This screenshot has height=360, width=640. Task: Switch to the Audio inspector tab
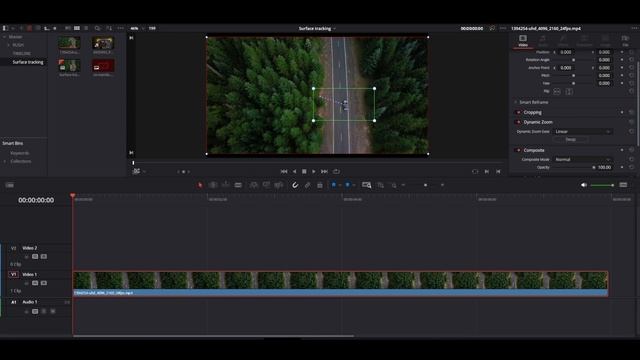(543, 40)
